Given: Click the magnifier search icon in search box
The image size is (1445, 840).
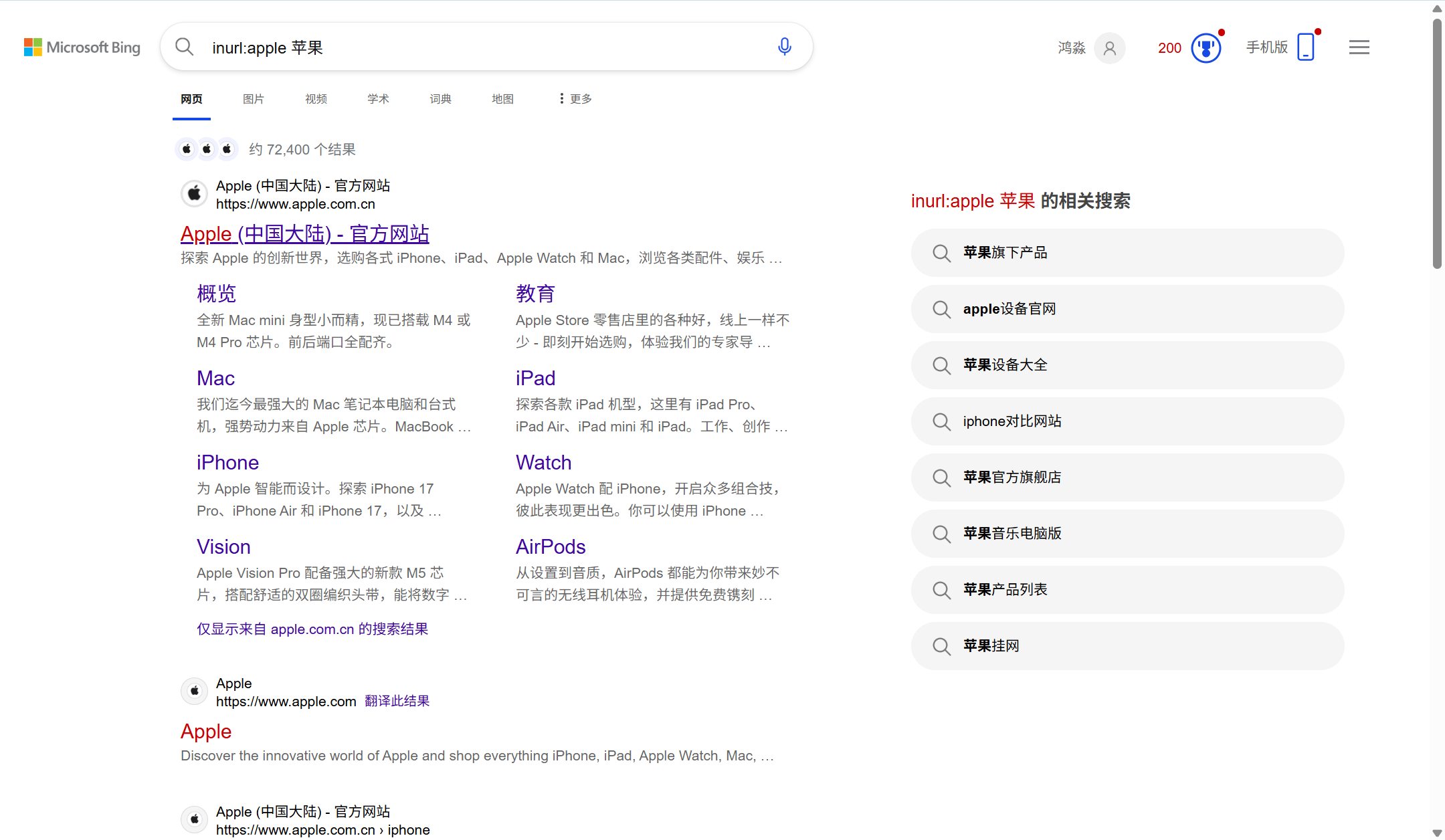Looking at the screenshot, I should click(184, 47).
